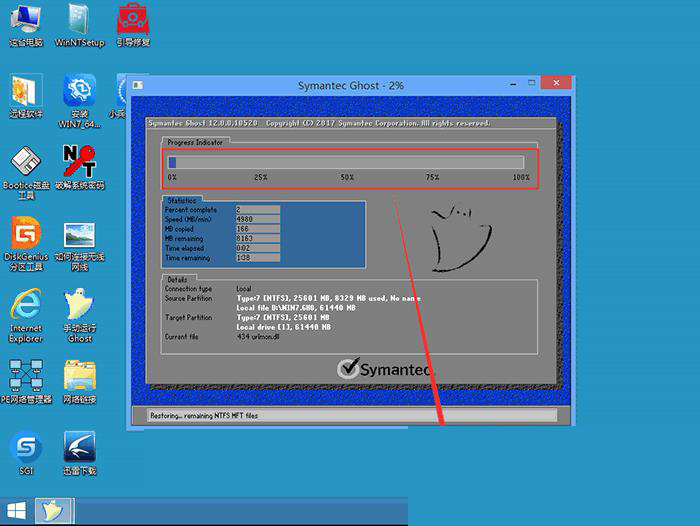The image size is (700, 526).
Task: Click the Statistics group label
Action: click(181, 200)
